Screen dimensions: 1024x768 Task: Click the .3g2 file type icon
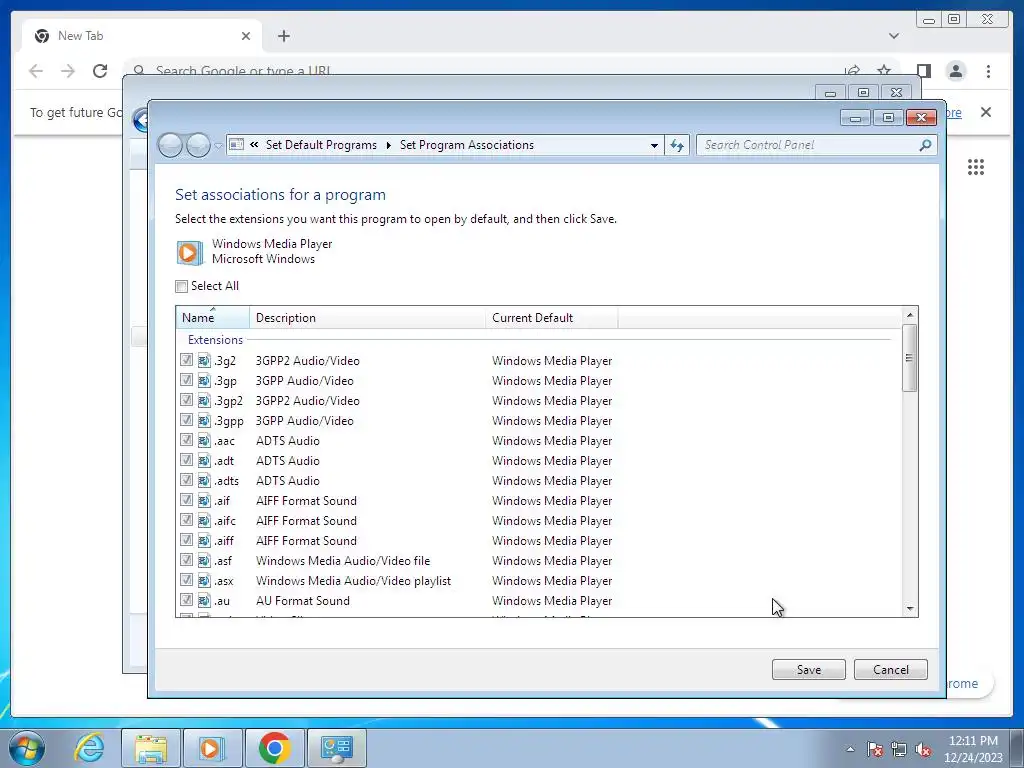tap(204, 360)
